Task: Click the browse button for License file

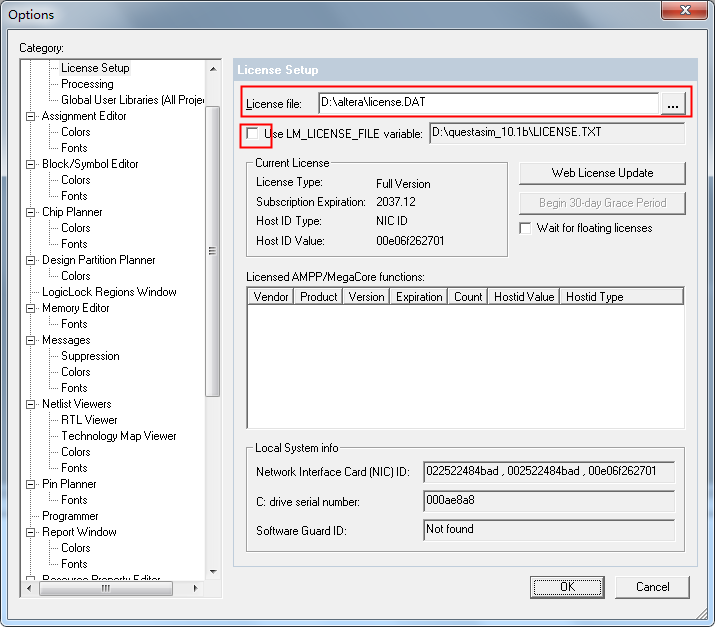Action: [x=672, y=103]
